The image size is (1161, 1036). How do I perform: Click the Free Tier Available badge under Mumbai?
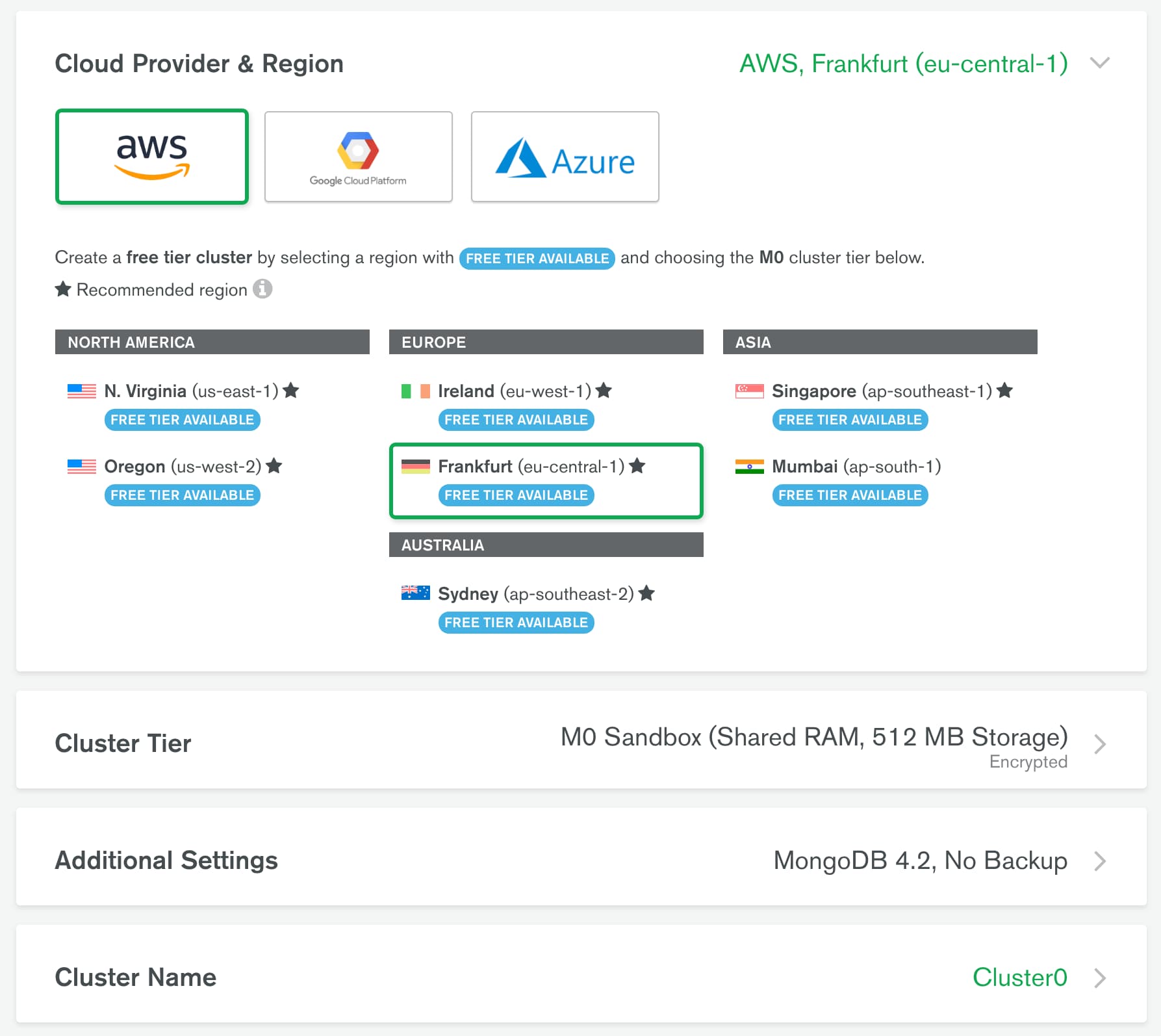click(850, 495)
